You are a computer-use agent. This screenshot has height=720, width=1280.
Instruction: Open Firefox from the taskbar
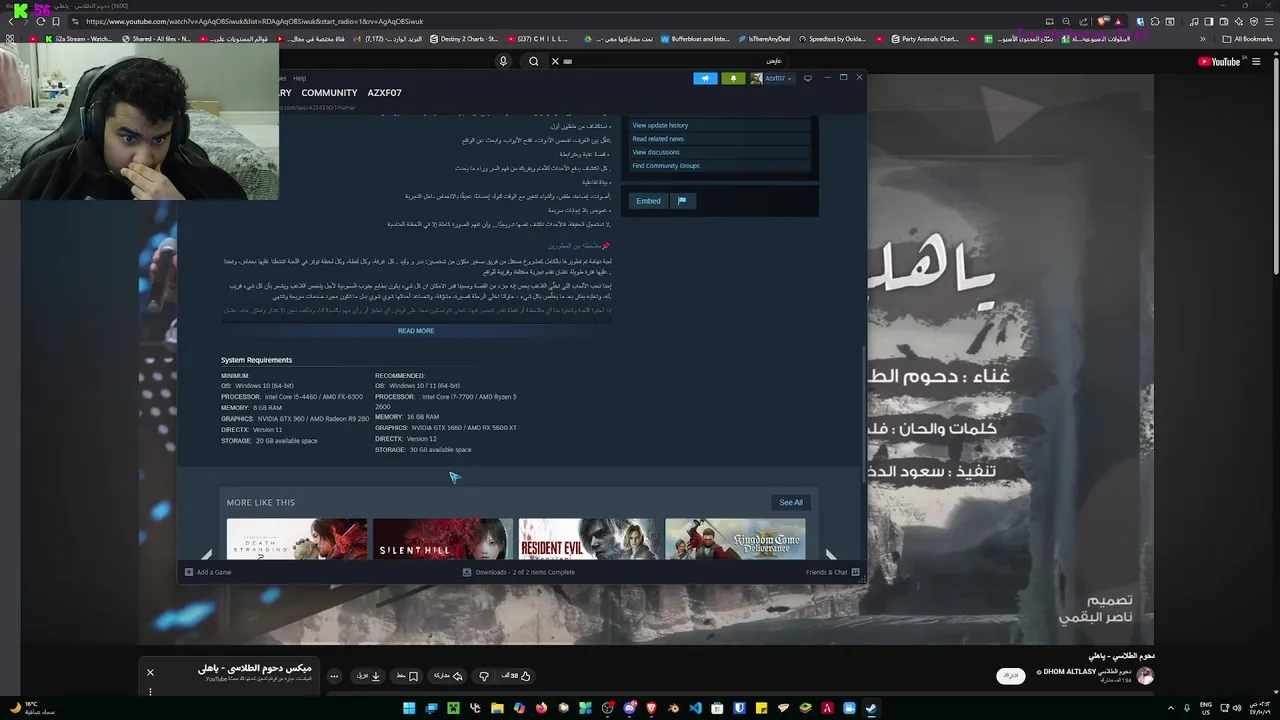click(x=541, y=708)
